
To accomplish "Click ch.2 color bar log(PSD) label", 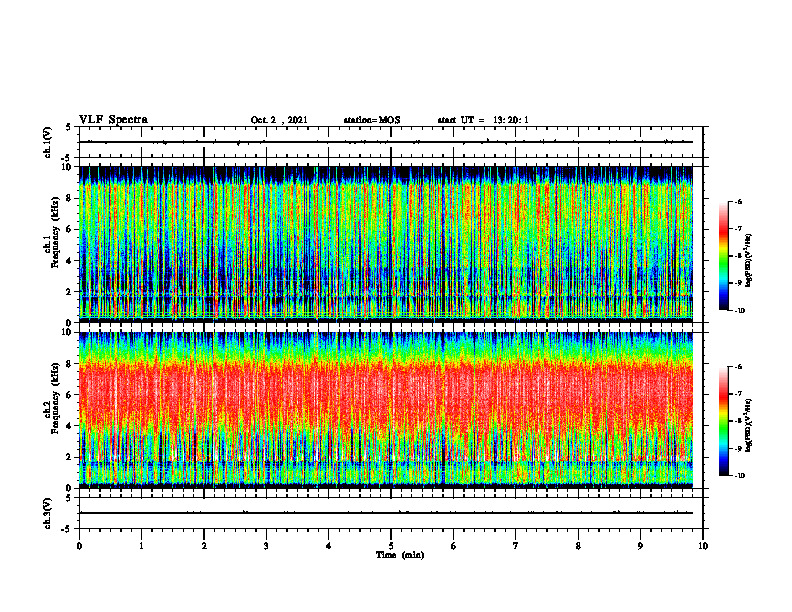I will 749,425.
